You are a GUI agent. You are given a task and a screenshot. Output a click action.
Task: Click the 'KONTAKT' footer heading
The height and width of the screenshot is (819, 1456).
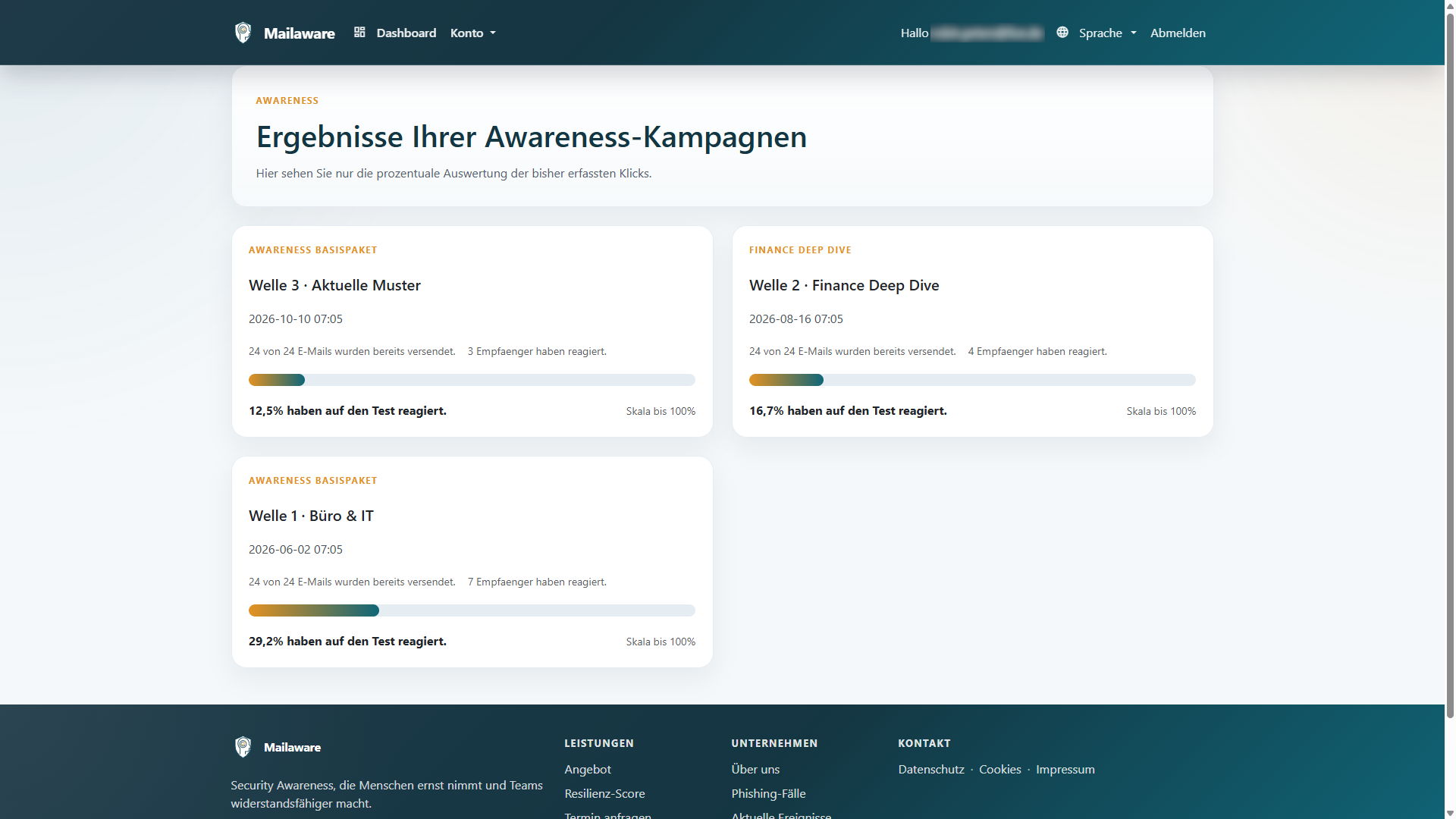point(924,743)
